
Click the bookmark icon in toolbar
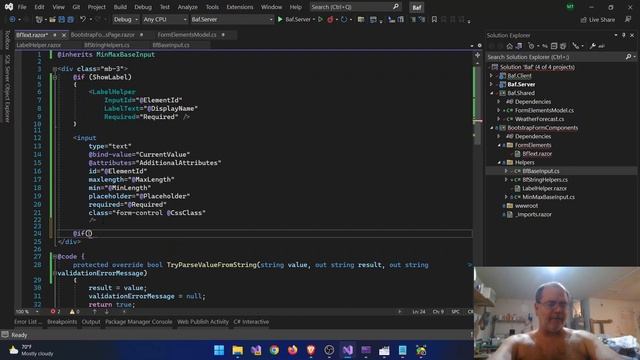coord(434,19)
